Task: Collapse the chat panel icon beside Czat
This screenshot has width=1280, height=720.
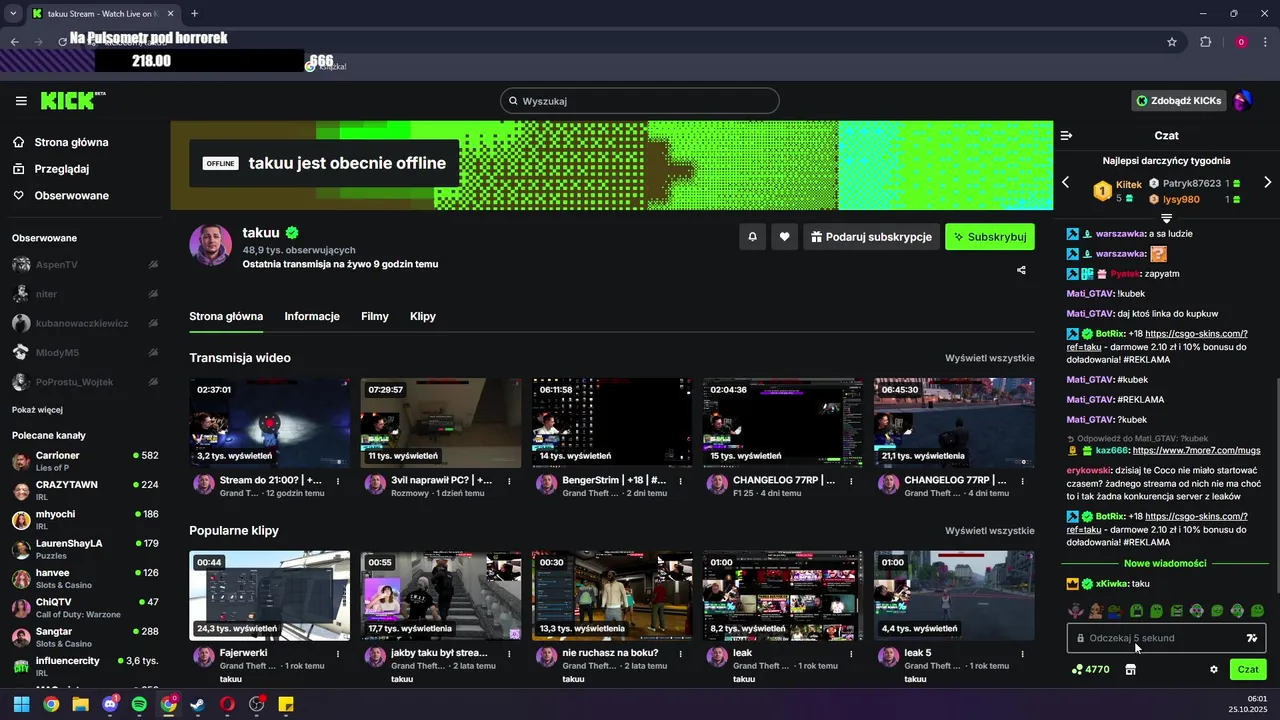Action: pyautogui.click(x=1066, y=135)
